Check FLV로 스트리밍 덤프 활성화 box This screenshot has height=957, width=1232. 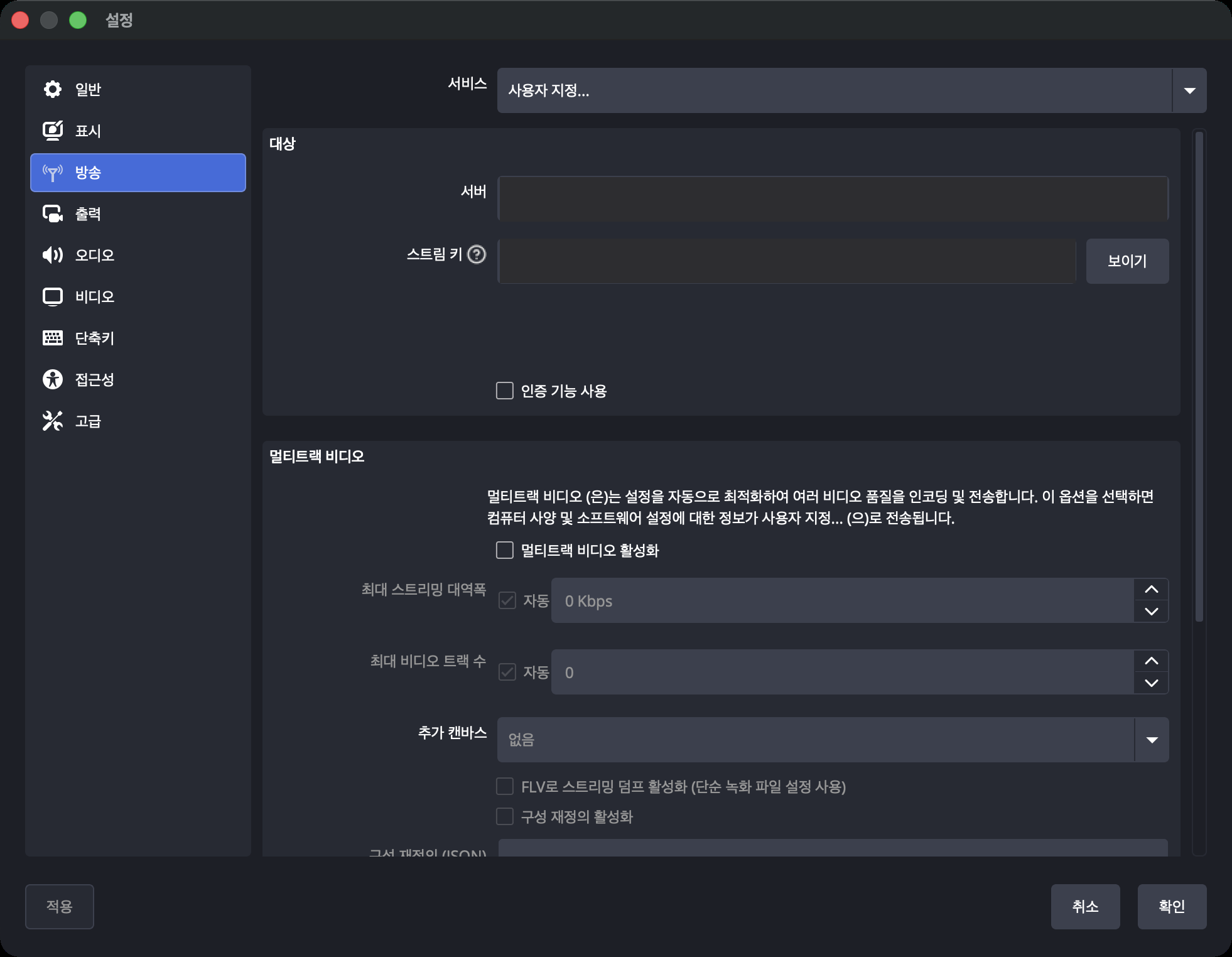[x=505, y=786]
